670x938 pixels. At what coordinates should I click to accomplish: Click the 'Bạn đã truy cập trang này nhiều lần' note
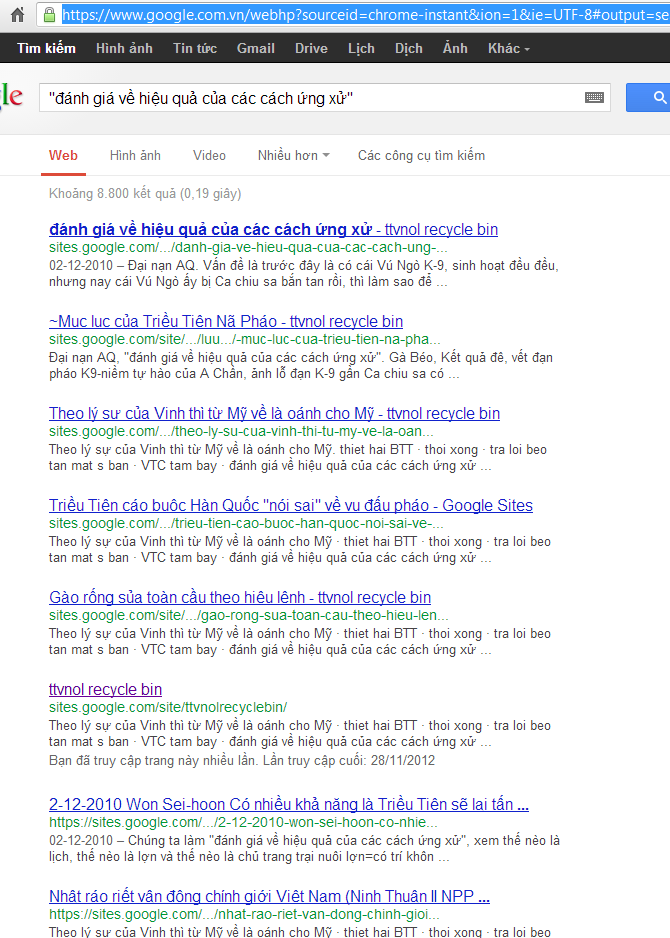pos(242,761)
